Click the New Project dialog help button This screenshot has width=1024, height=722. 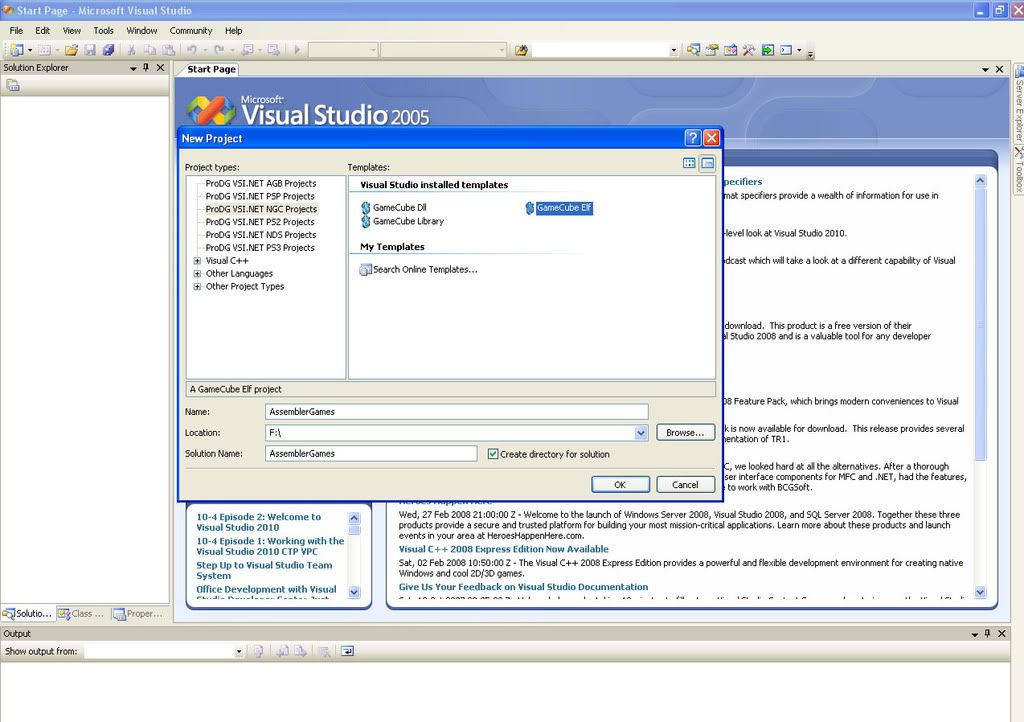692,138
